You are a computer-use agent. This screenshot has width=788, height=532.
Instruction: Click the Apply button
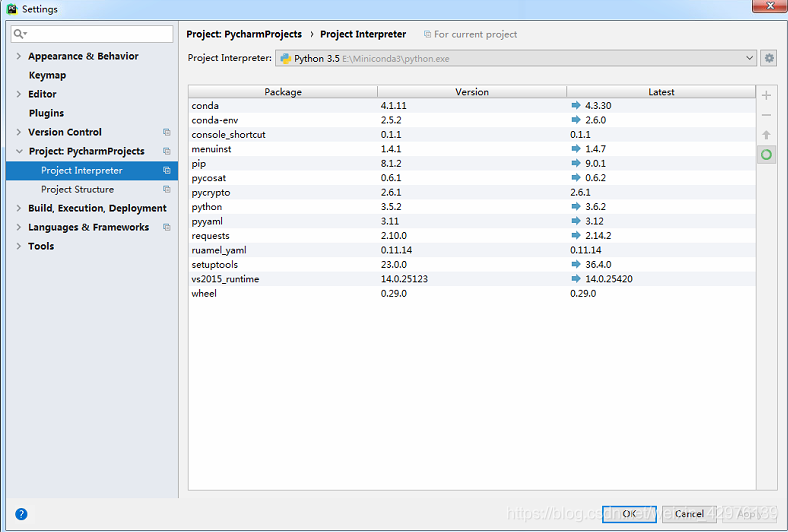coord(749,514)
